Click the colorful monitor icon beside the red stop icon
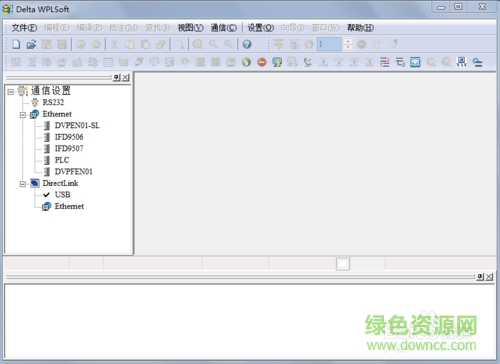This screenshot has height=364, width=500. pos(277,62)
